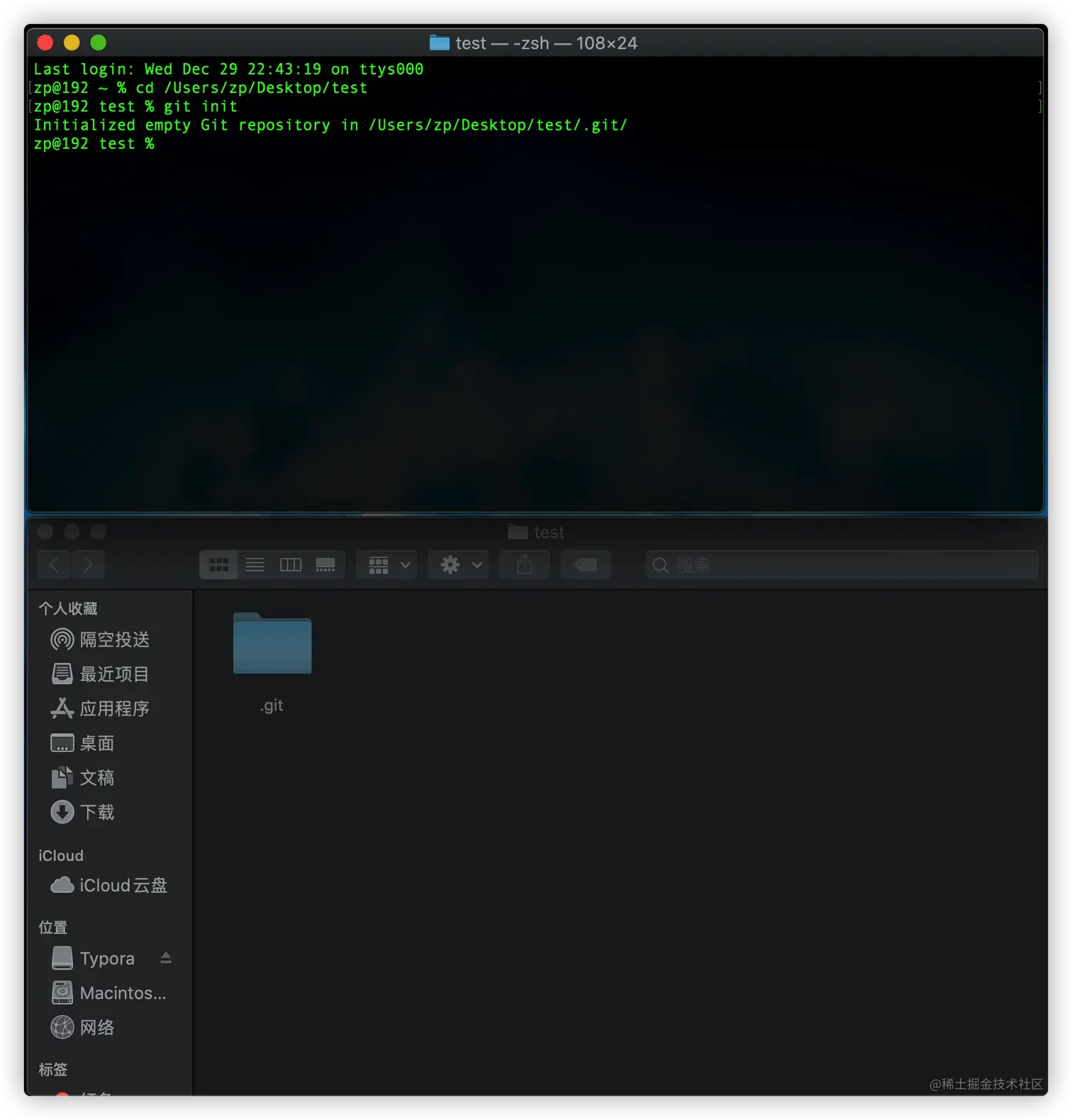Click the Finder search field
Viewport: 1072px width, 1120px height.
tap(842, 565)
